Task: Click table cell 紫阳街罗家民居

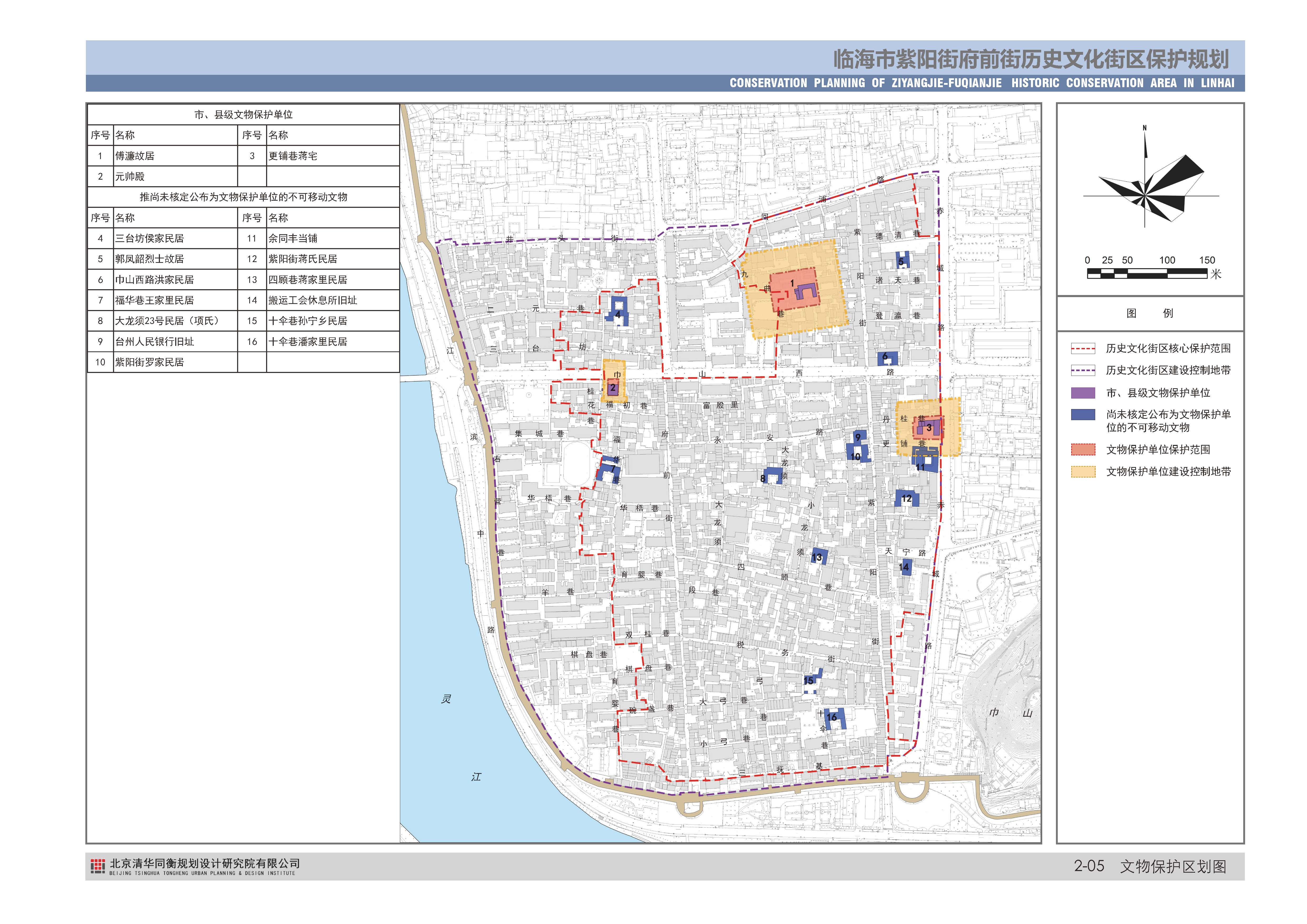Action: tap(150, 362)
